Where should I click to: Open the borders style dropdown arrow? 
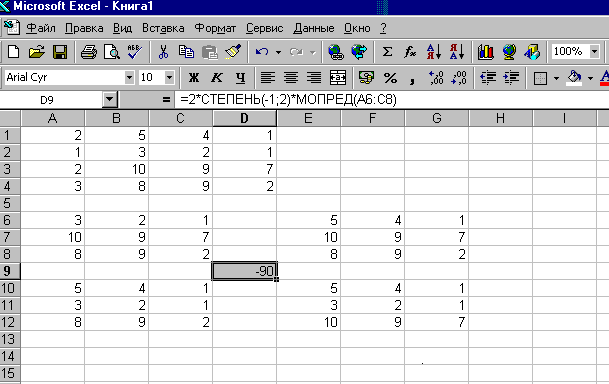click(556, 78)
